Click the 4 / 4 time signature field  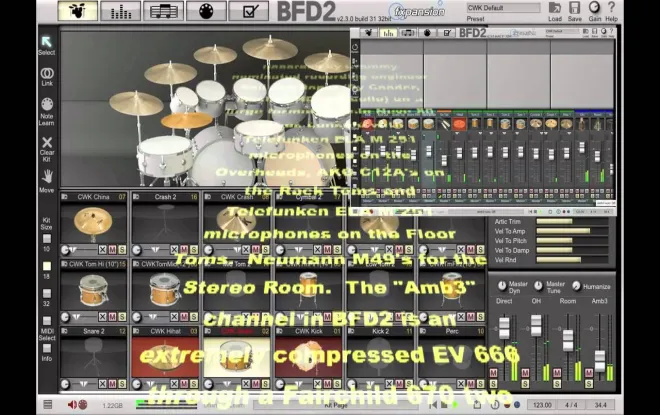click(571, 405)
